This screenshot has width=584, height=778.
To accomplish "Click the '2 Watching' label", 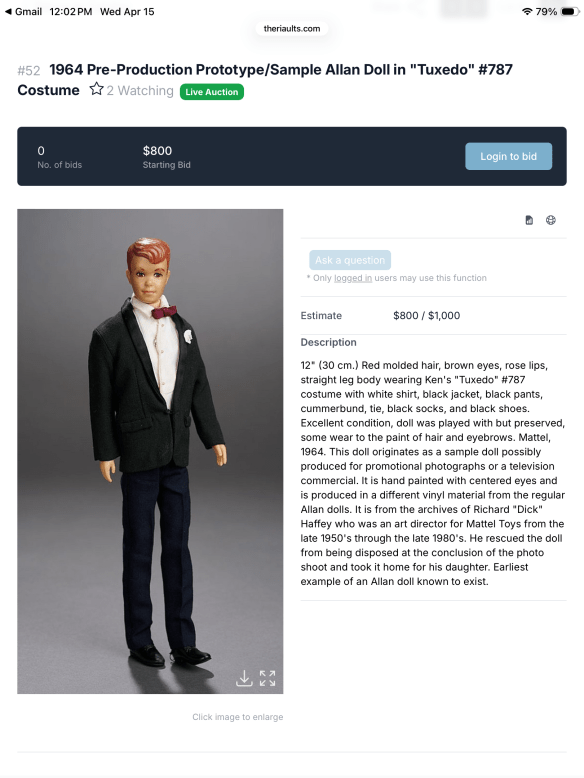I will tap(140, 91).
